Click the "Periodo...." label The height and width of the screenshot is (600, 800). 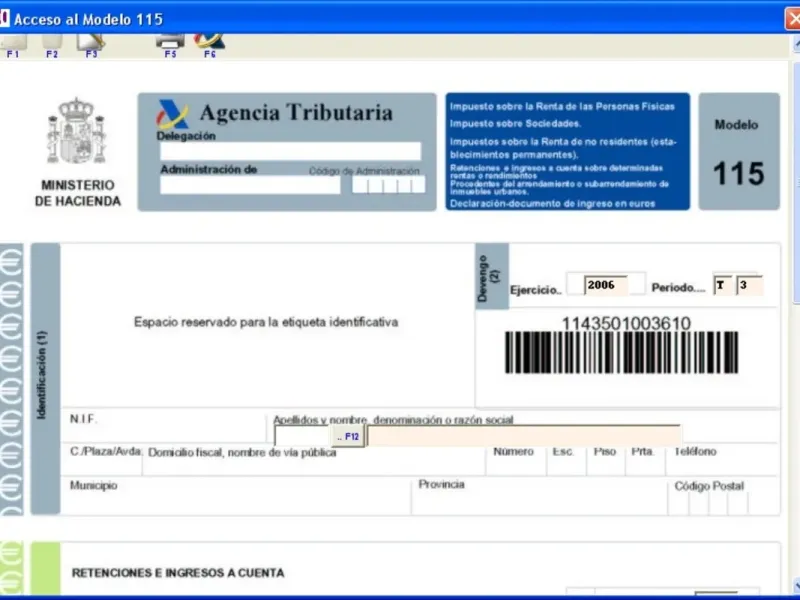(678, 288)
